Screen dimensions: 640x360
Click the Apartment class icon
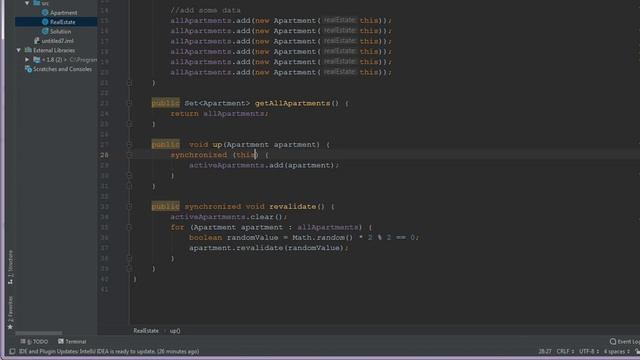tap(45, 13)
